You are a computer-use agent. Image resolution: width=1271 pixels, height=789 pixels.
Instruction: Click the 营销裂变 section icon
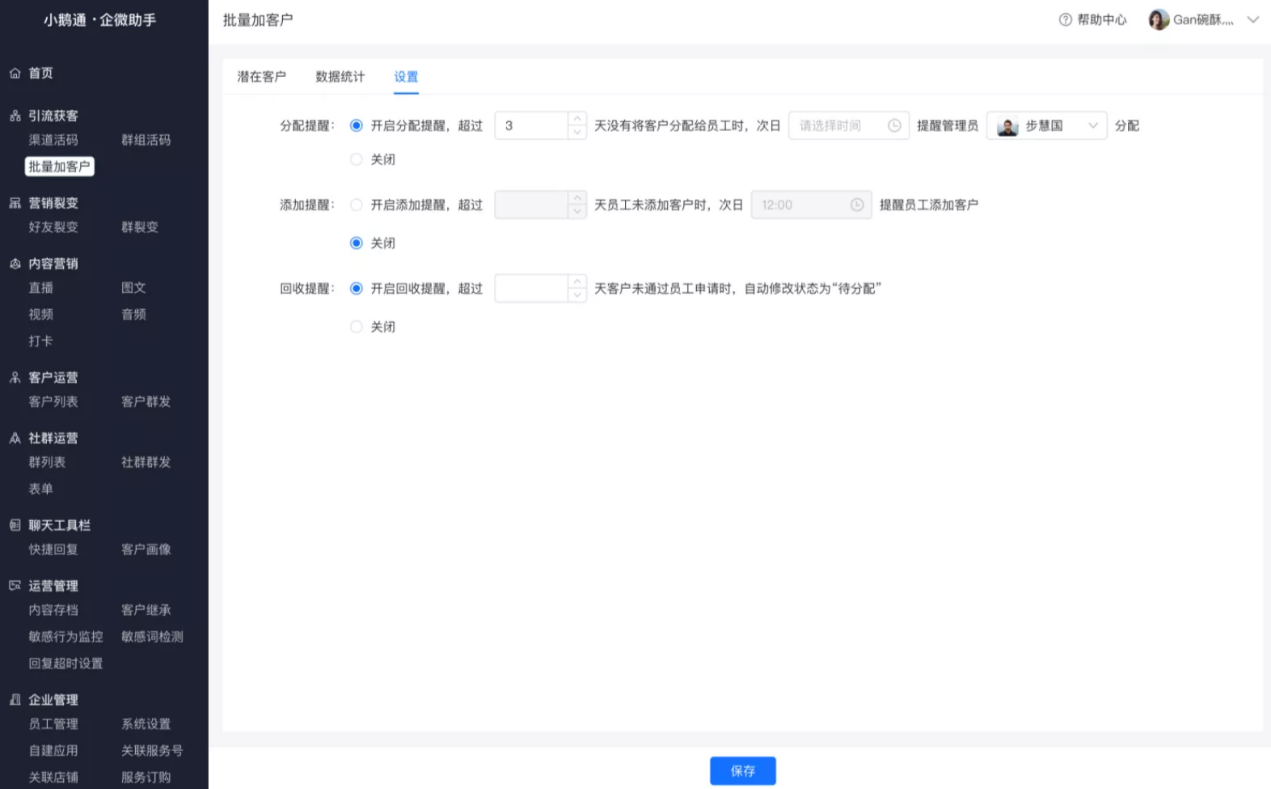pyautogui.click(x=14, y=203)
